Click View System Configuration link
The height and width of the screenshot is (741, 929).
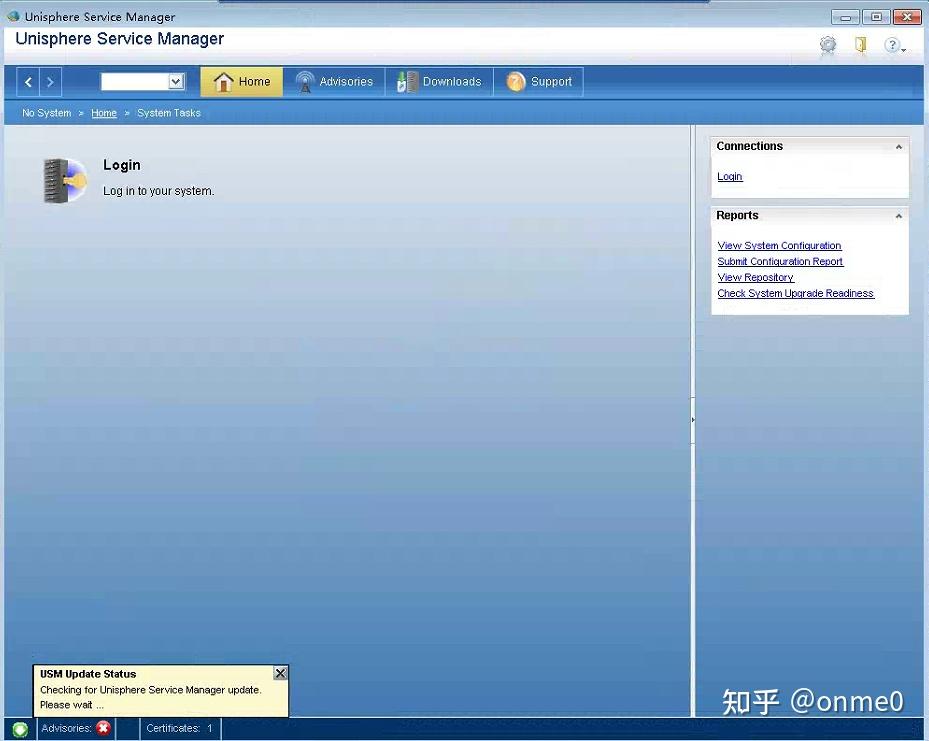[x=779, y=245]
